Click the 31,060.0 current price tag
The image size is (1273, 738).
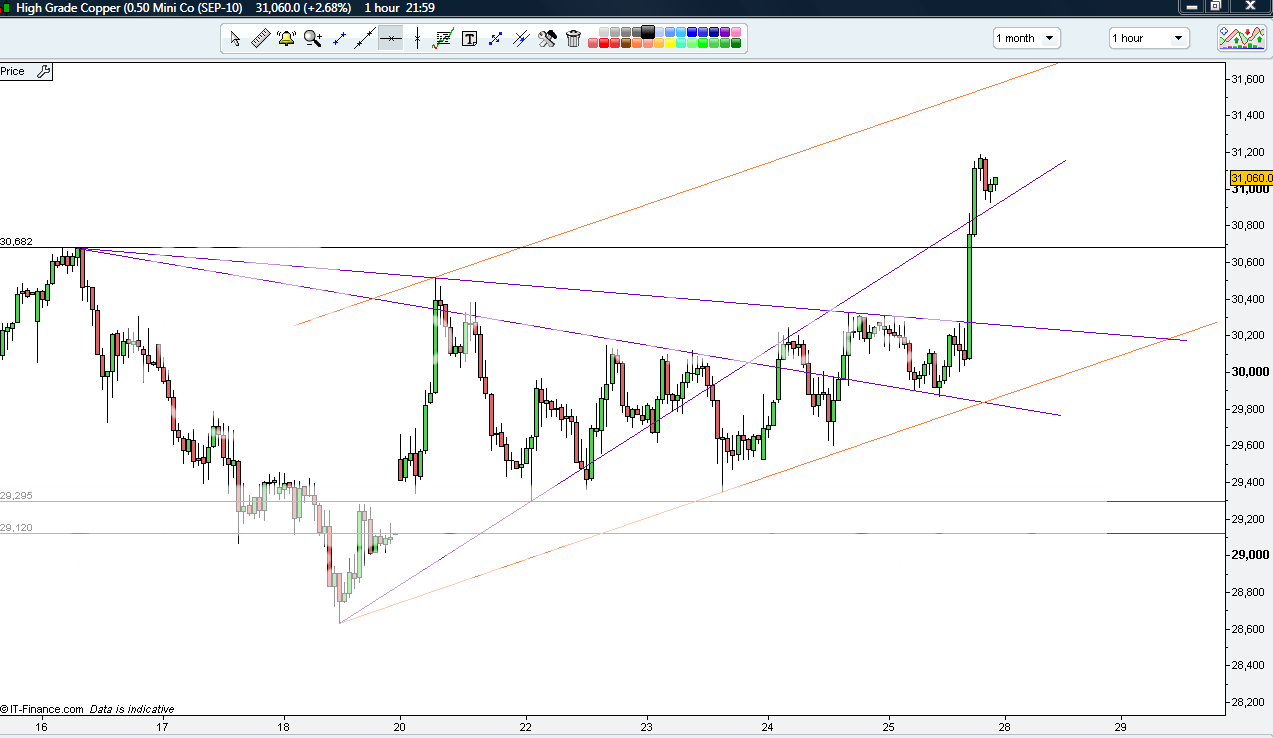1251,178
